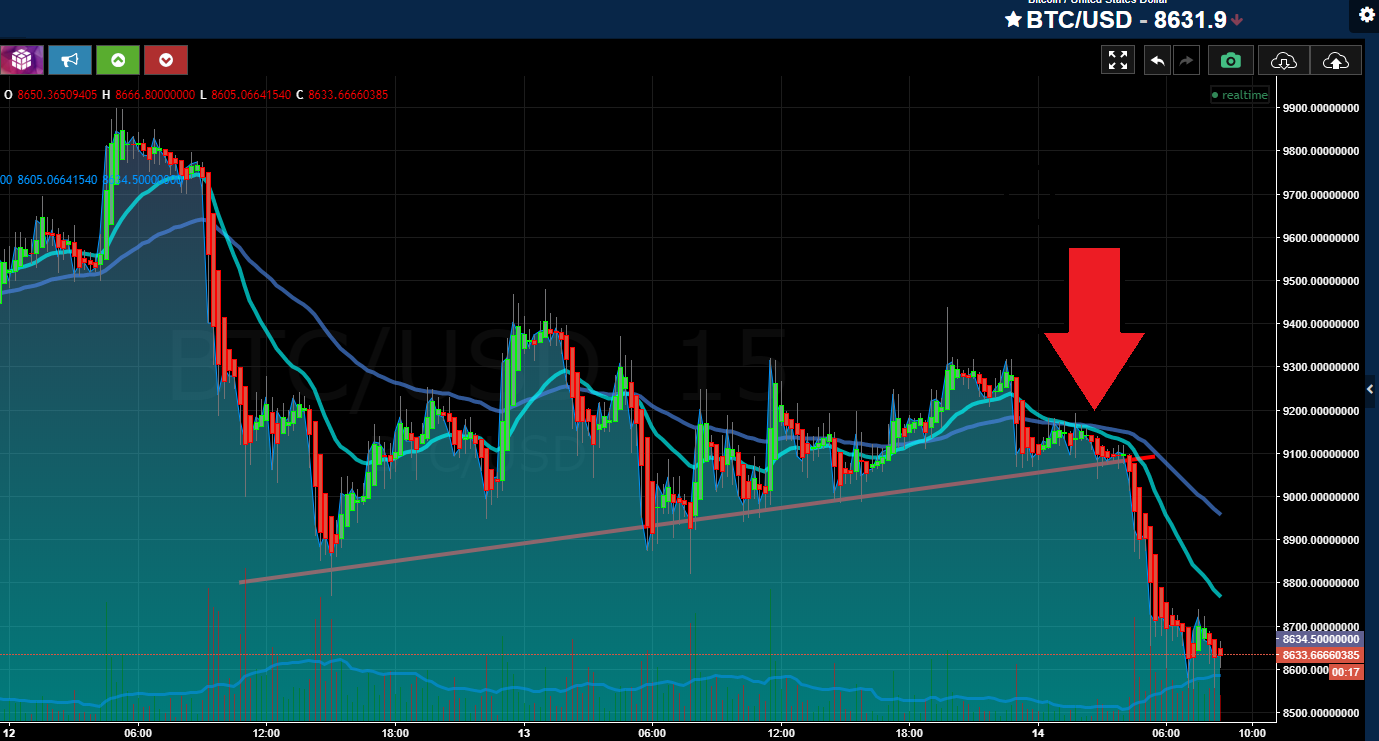Click the purple cubes icon button
Screen dimensions: 1379x741
point(22,60)
